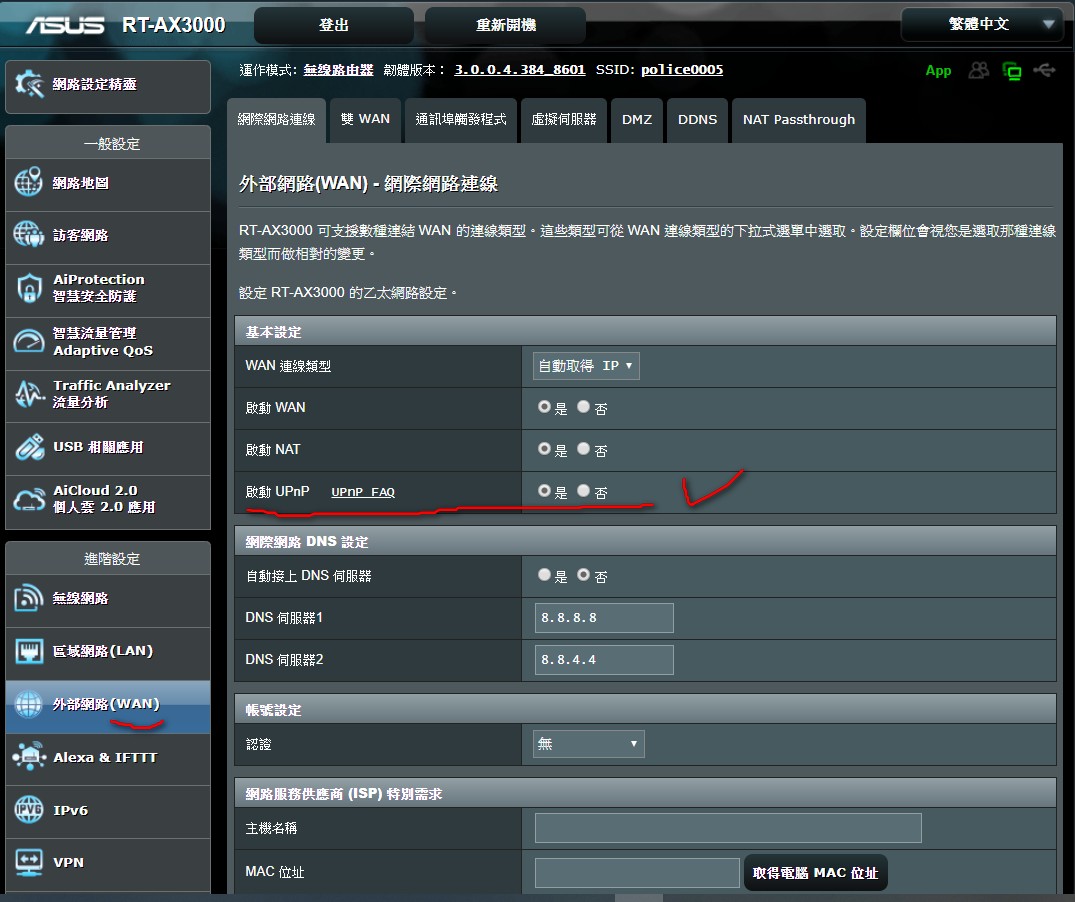1075x902 pixels.
Task: Open the 無線路由器 operation mode link
Action: (x=339, y=70)
